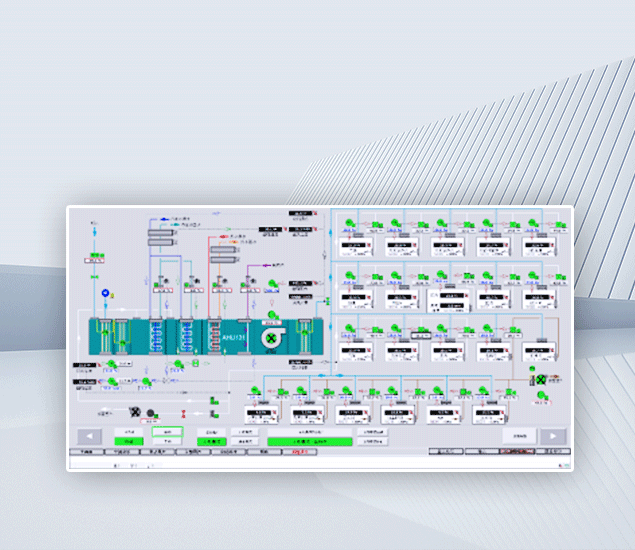Go to the next page with the right arrow button

553,436
